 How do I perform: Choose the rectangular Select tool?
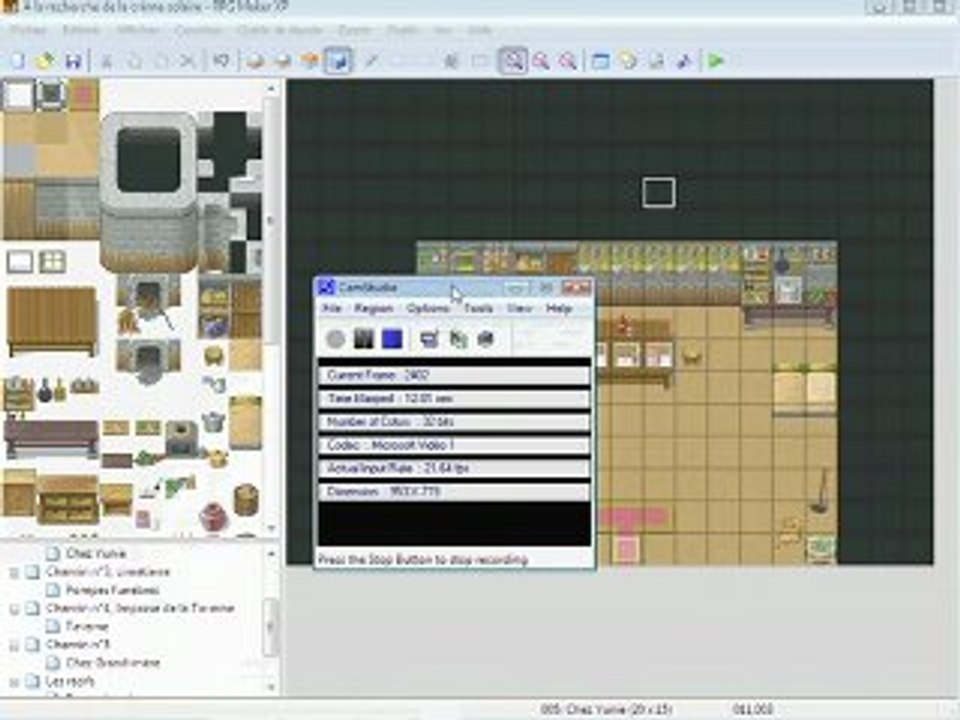(479, 61)
